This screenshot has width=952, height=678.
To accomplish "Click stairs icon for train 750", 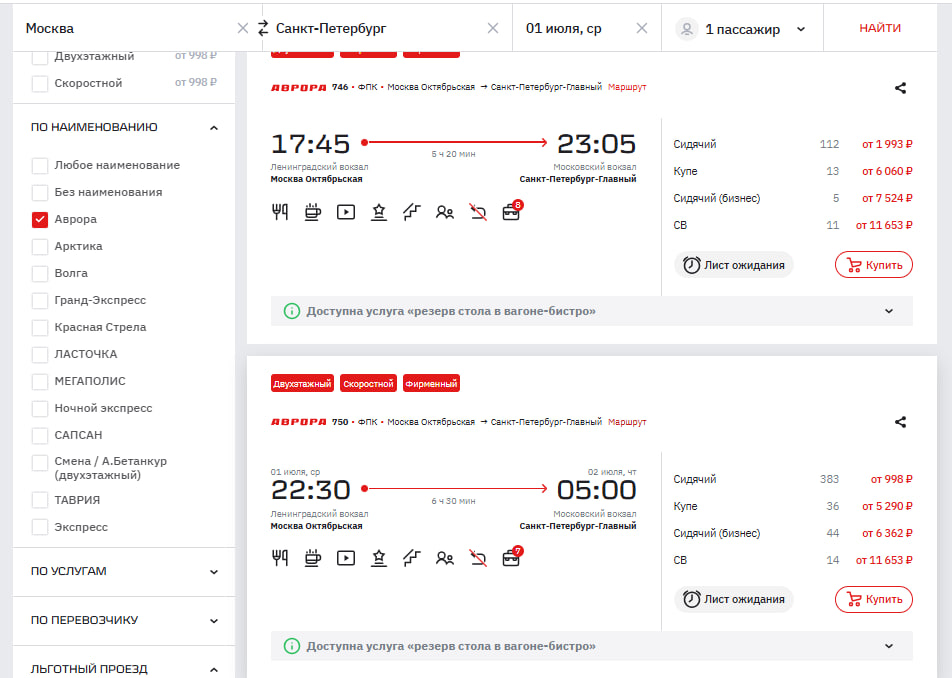I will click(x=412, y=558).
